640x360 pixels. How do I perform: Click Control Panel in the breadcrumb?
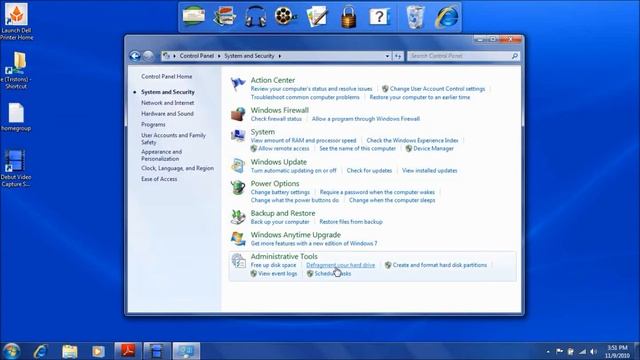point(197,56)
